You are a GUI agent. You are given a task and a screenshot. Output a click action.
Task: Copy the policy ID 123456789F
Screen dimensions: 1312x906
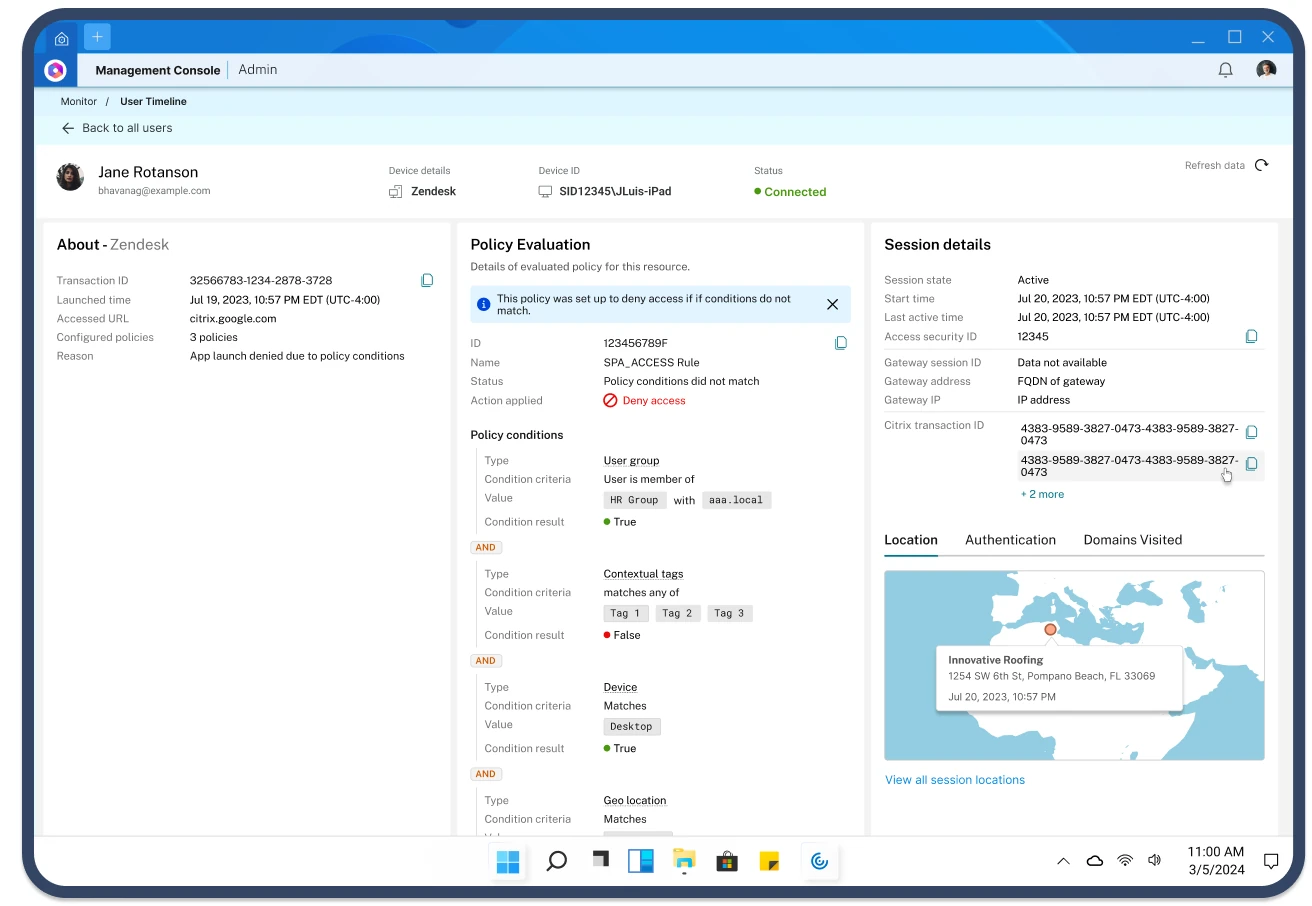841,343
